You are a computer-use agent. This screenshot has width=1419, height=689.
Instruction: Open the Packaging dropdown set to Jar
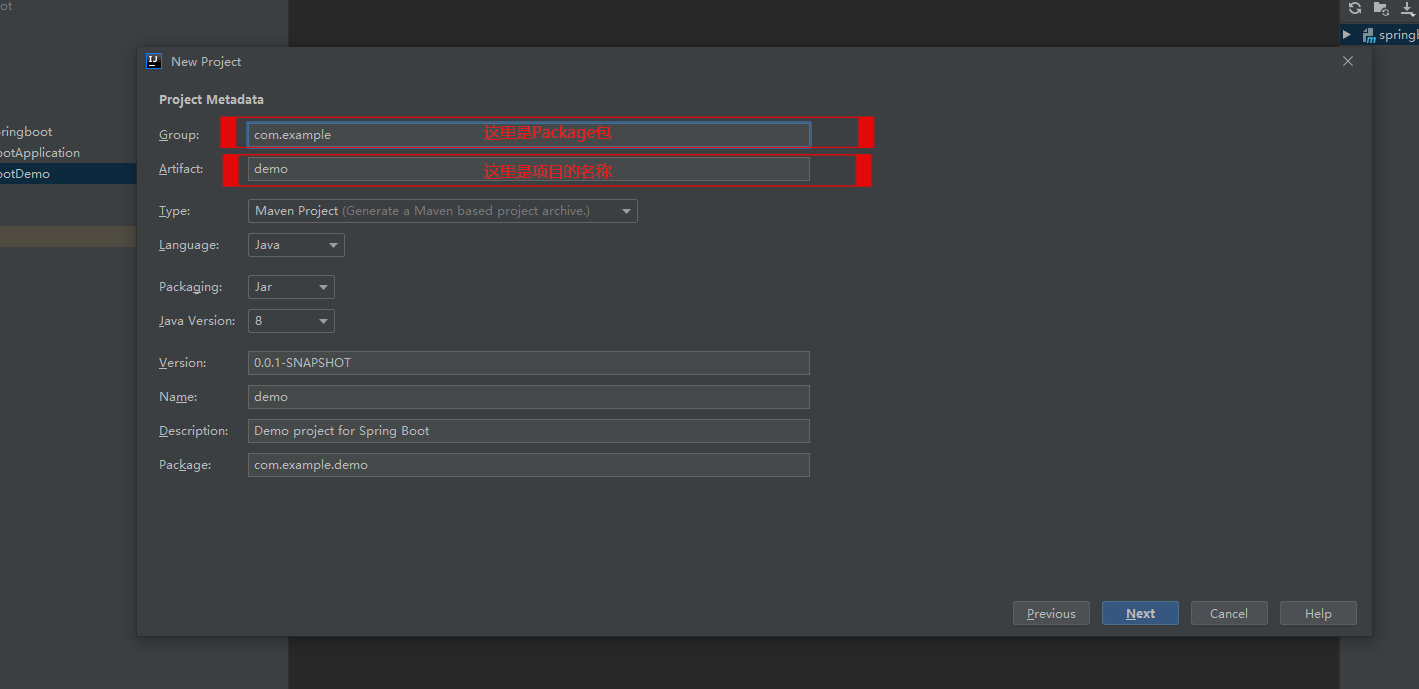(x=291, y=287)
